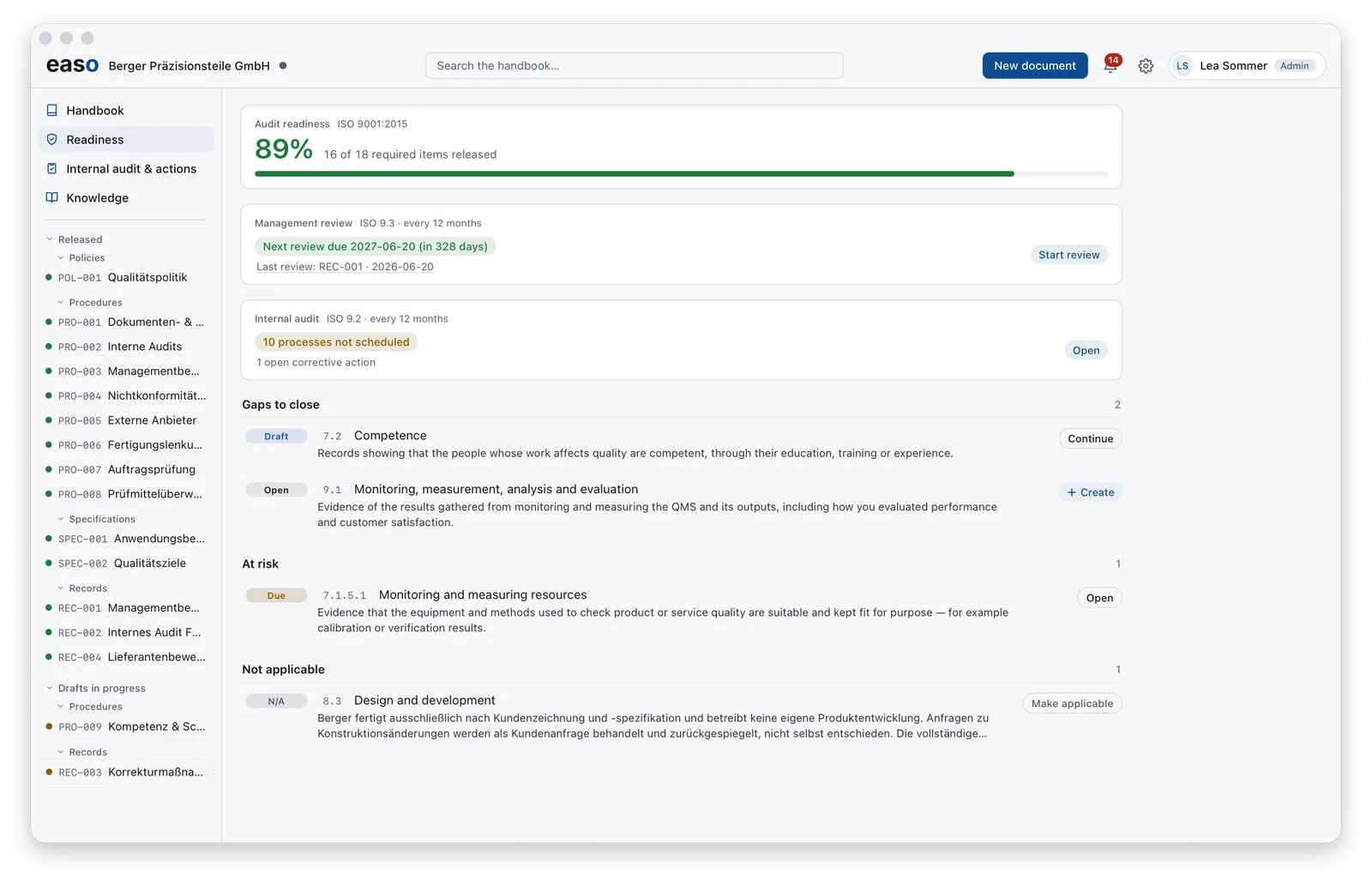Open PRO-004 Nichtkonformität... procedure

[126, 396]
